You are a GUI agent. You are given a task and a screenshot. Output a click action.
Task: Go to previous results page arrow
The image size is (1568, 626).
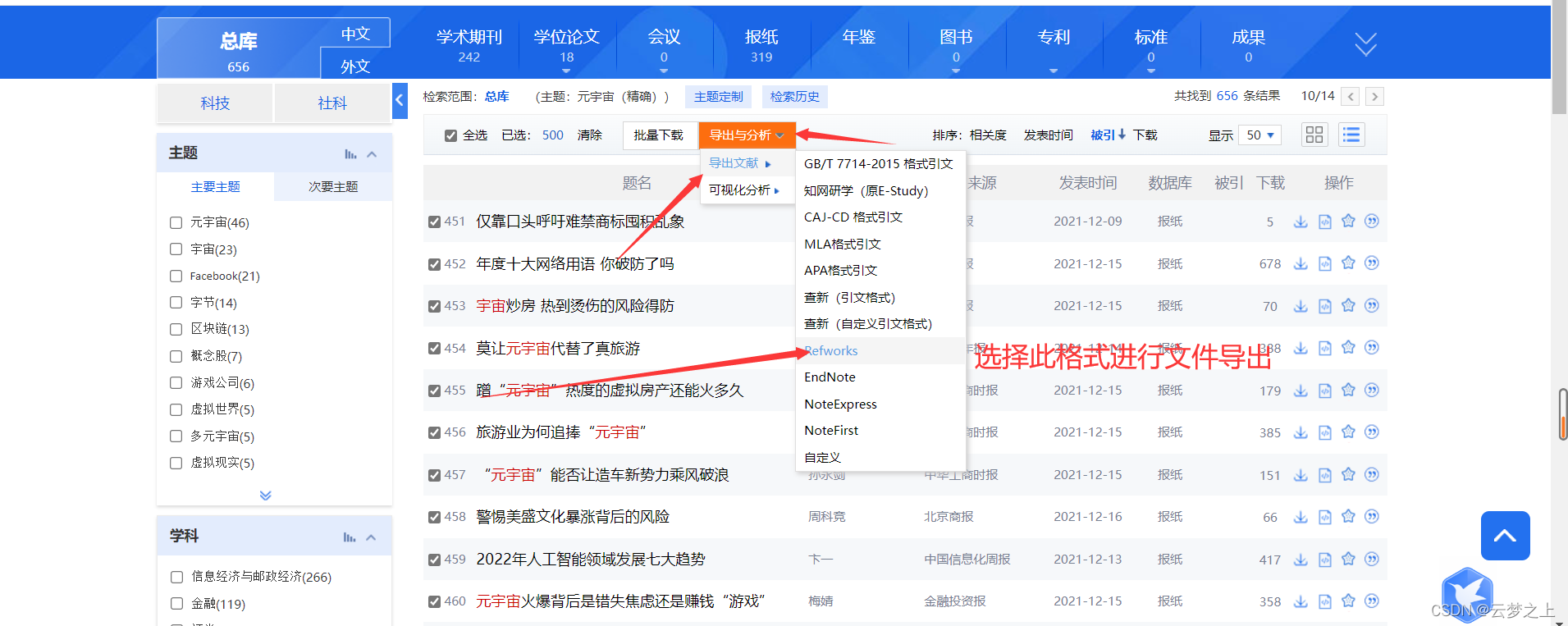point(1351,97)
